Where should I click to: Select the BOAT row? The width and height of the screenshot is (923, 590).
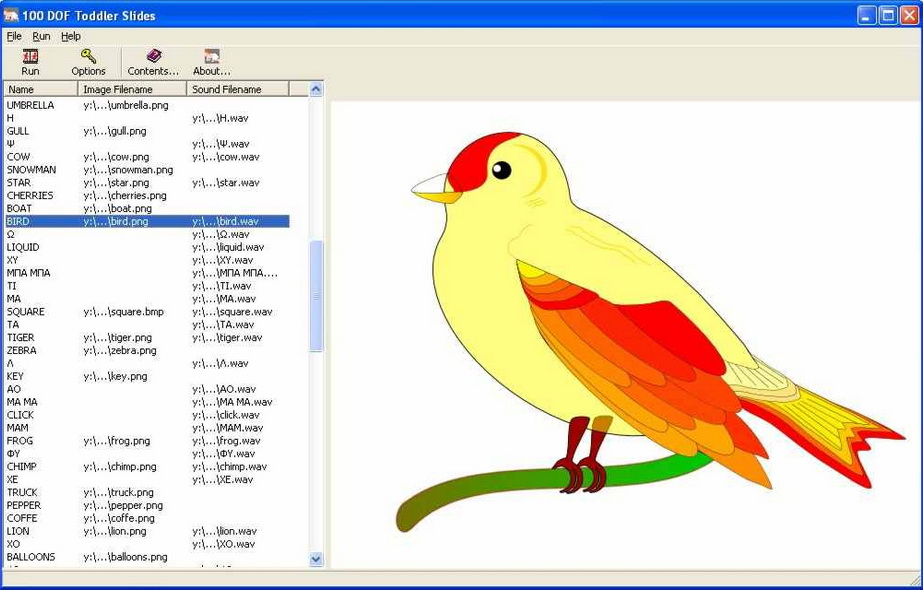point(147,208)
